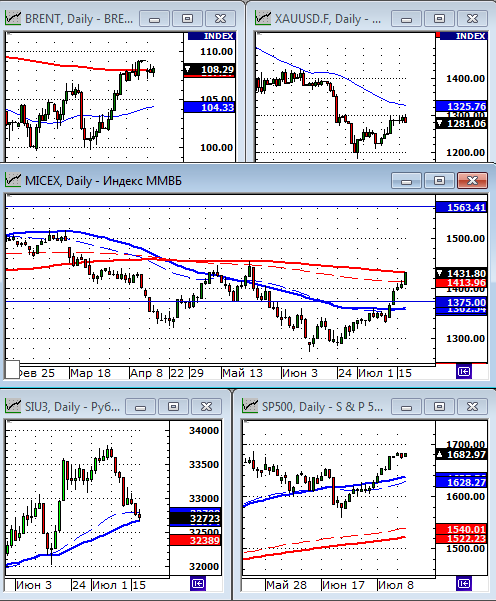The width and height of the screenshot is (496, 601).
Task: Close the MICEX chart window
Action: (472, 181)
